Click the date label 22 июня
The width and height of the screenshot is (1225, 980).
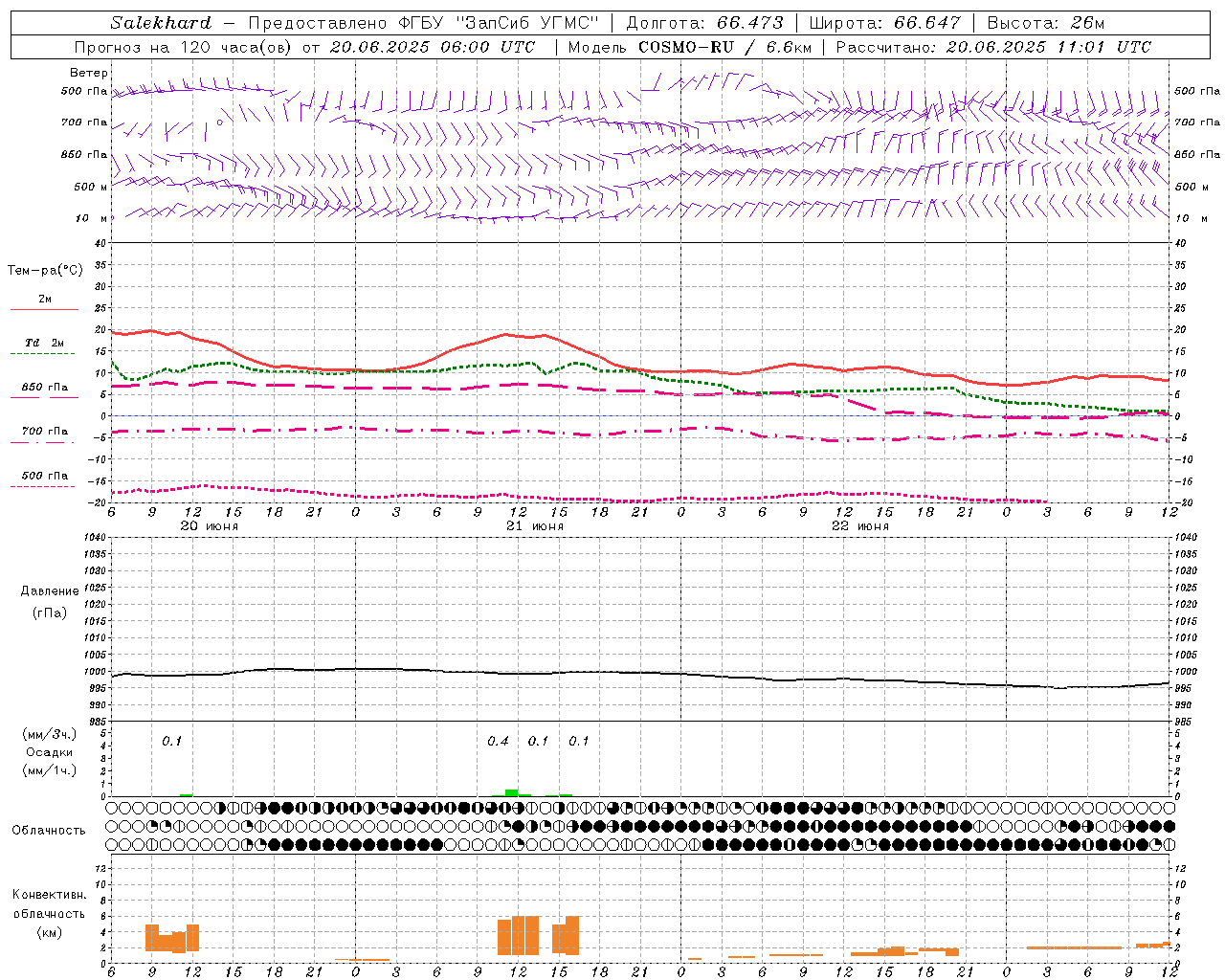860,525
